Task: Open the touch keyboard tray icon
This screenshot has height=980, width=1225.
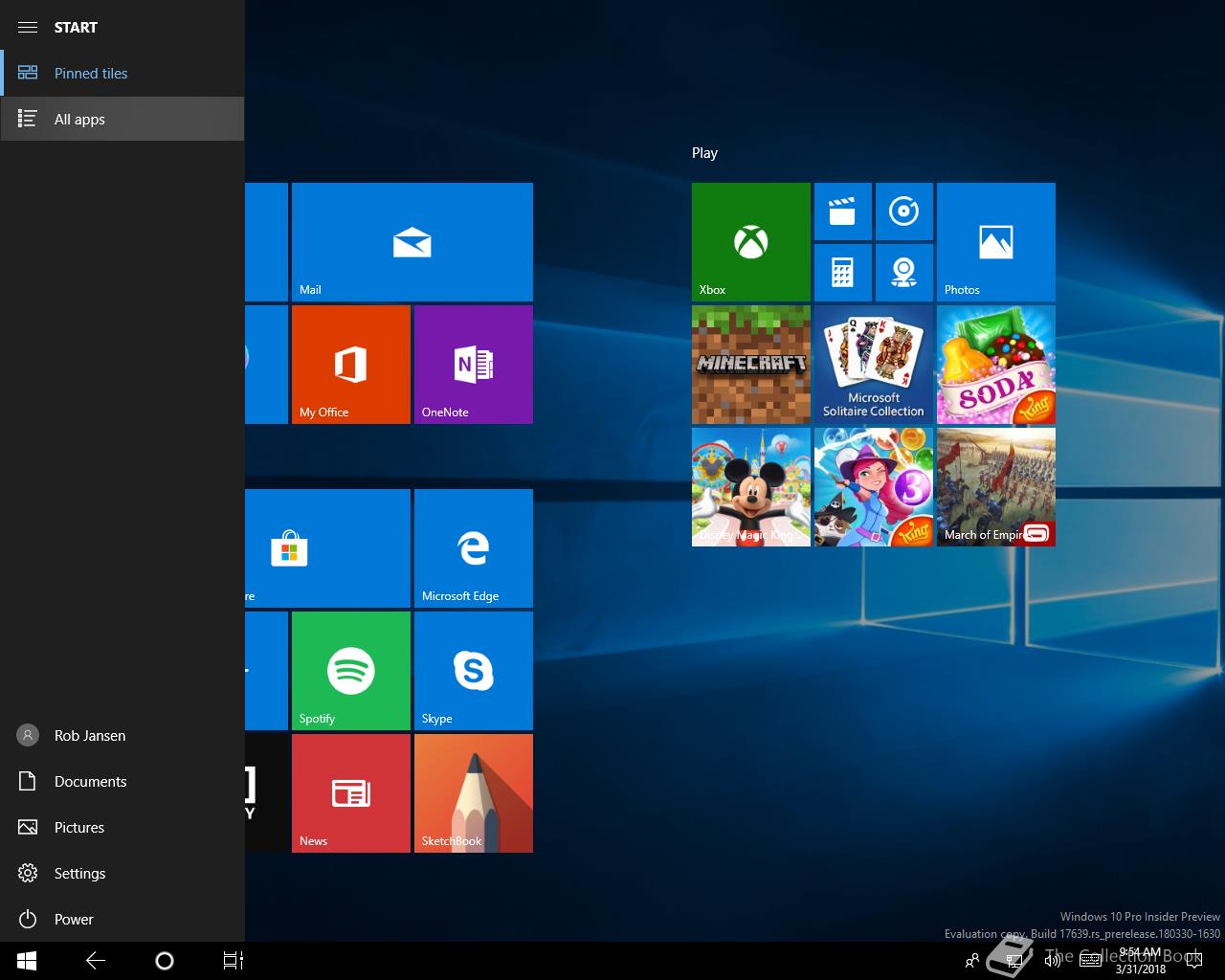Action: pos(1090,961)
